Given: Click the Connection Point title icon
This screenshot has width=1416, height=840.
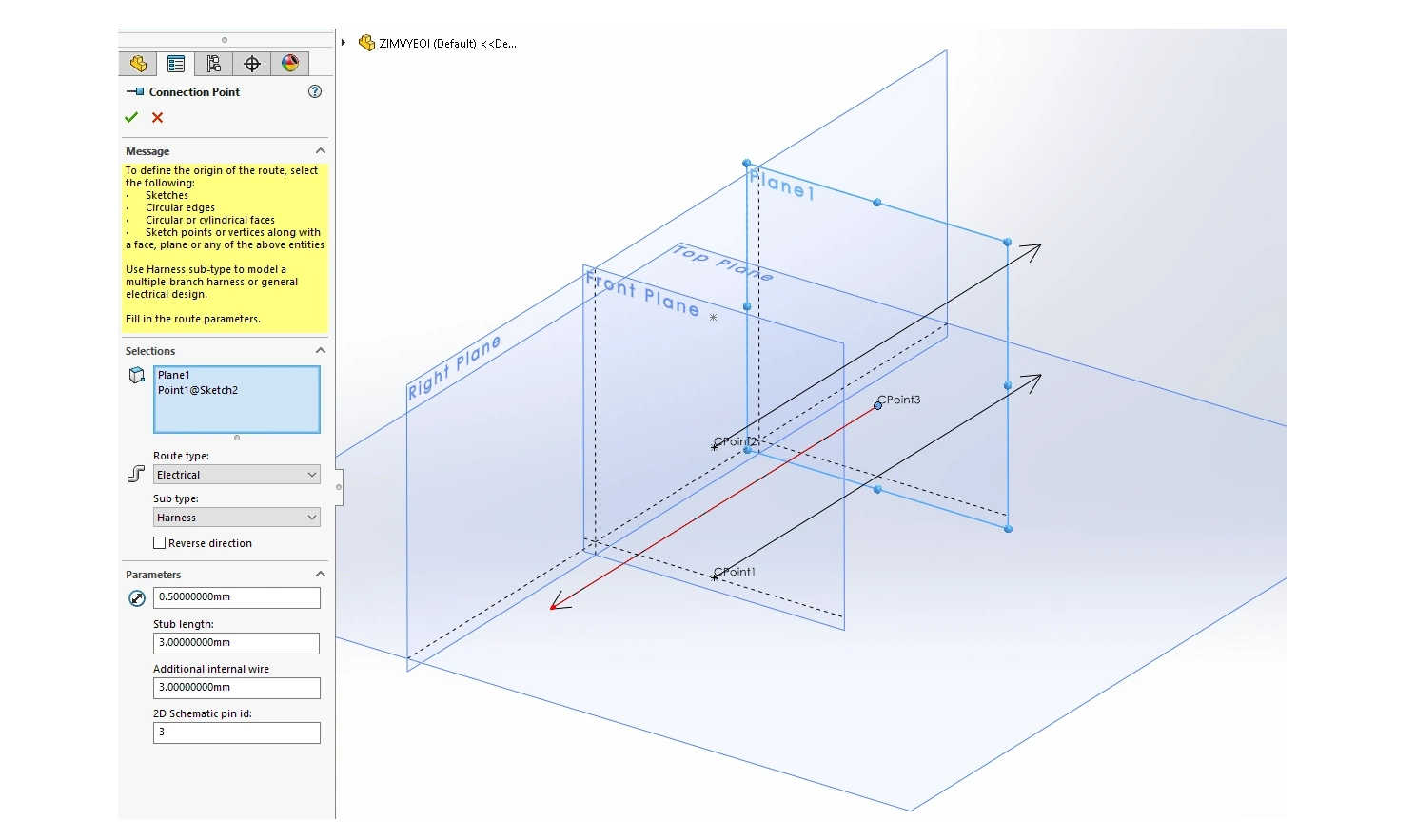Looking at the screenshot, I should [135, 91].
